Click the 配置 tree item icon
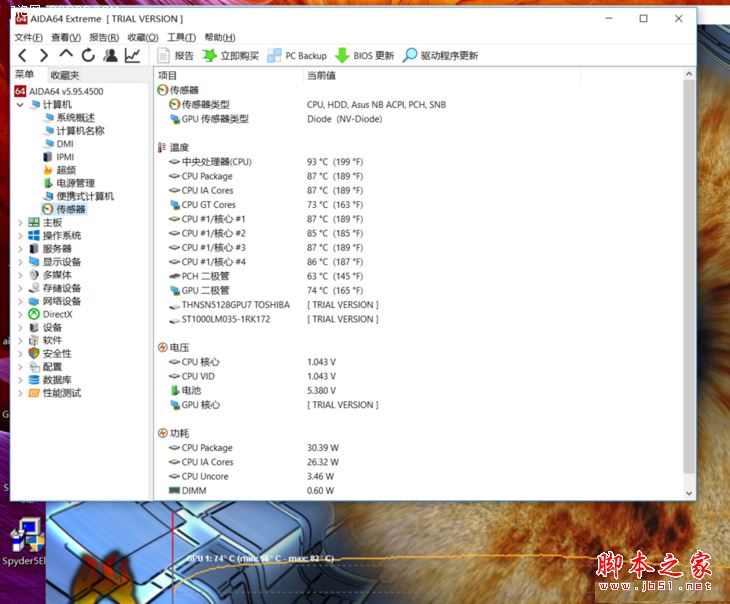The width and height of the screenshot is (730, 604). tap(34, 366)
